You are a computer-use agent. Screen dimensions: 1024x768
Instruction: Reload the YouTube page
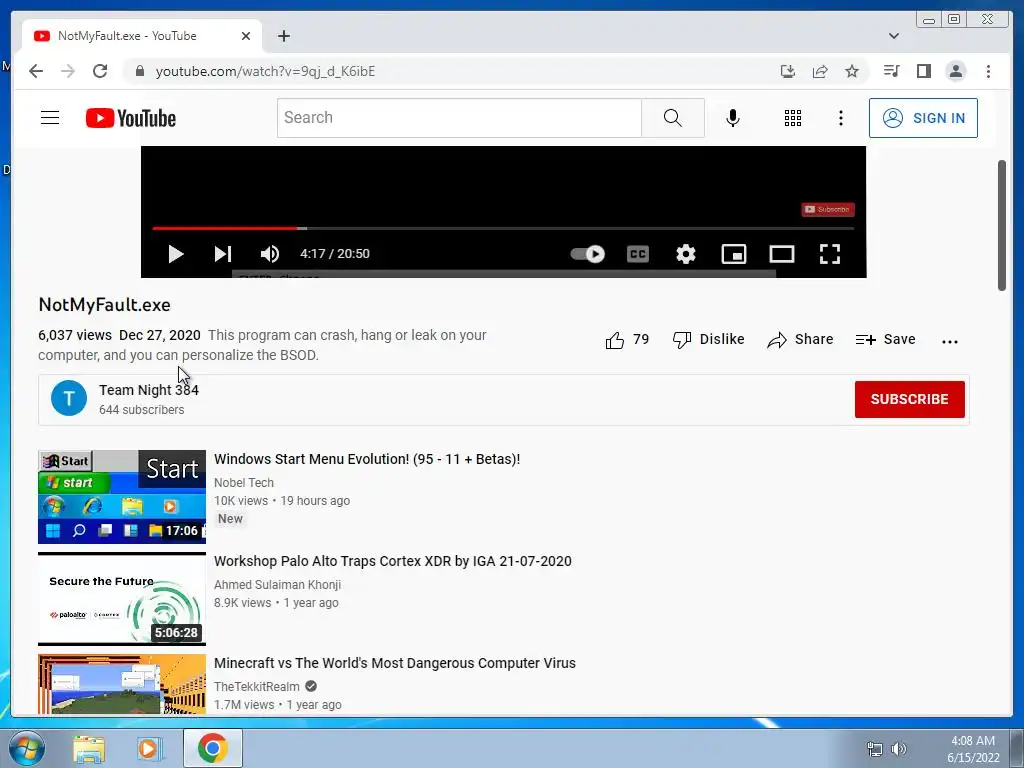(x=100, y=71)
